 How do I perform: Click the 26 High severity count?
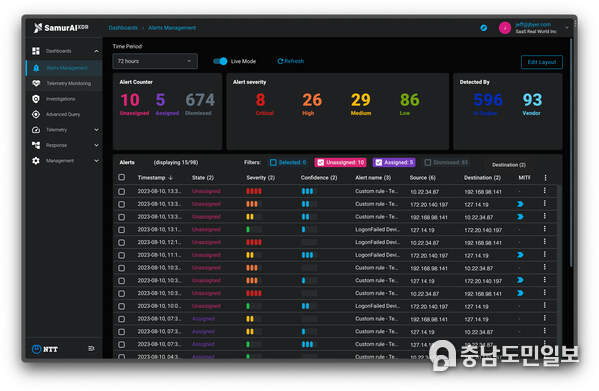(x=312, y=103)
